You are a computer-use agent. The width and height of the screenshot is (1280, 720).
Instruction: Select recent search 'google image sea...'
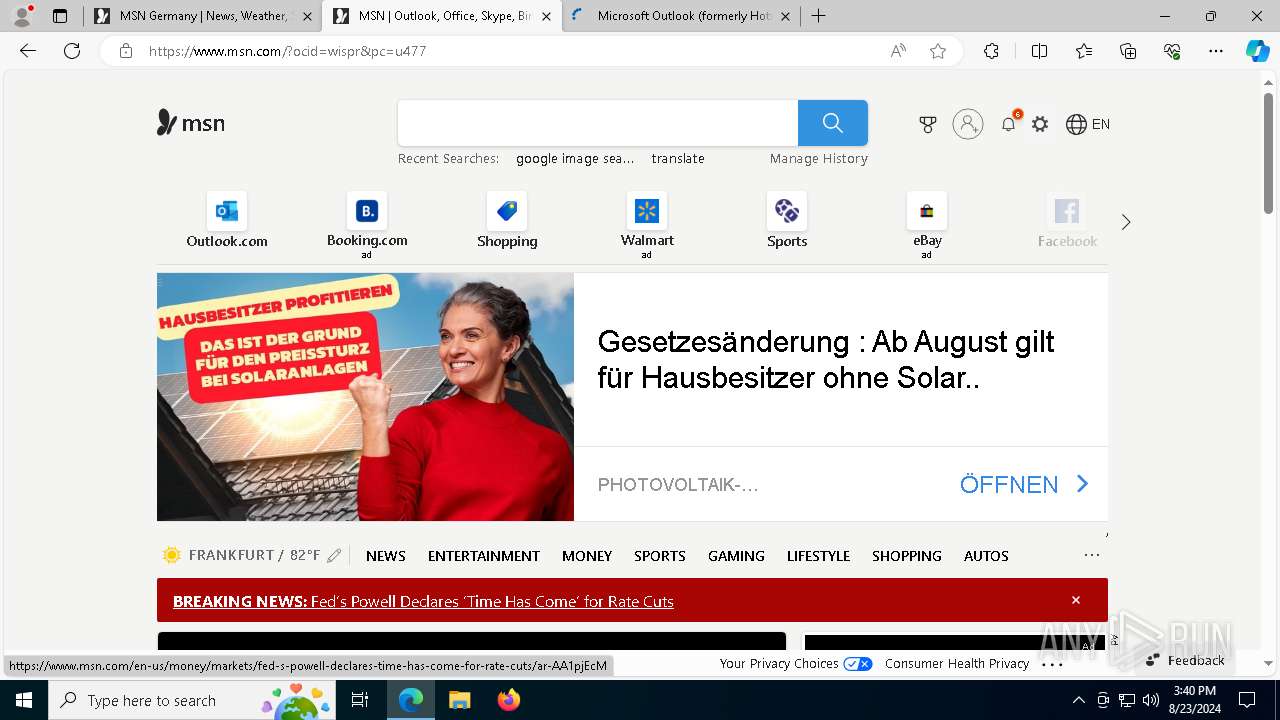(575, 158)
